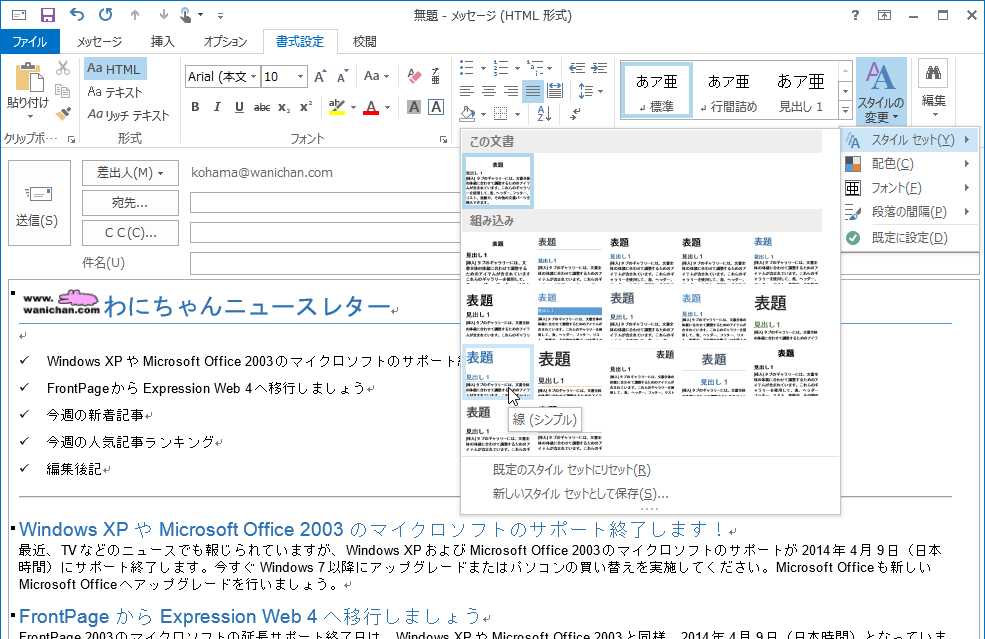
Task: Click the 送信(S) send button
Action: tap(39, 202)
